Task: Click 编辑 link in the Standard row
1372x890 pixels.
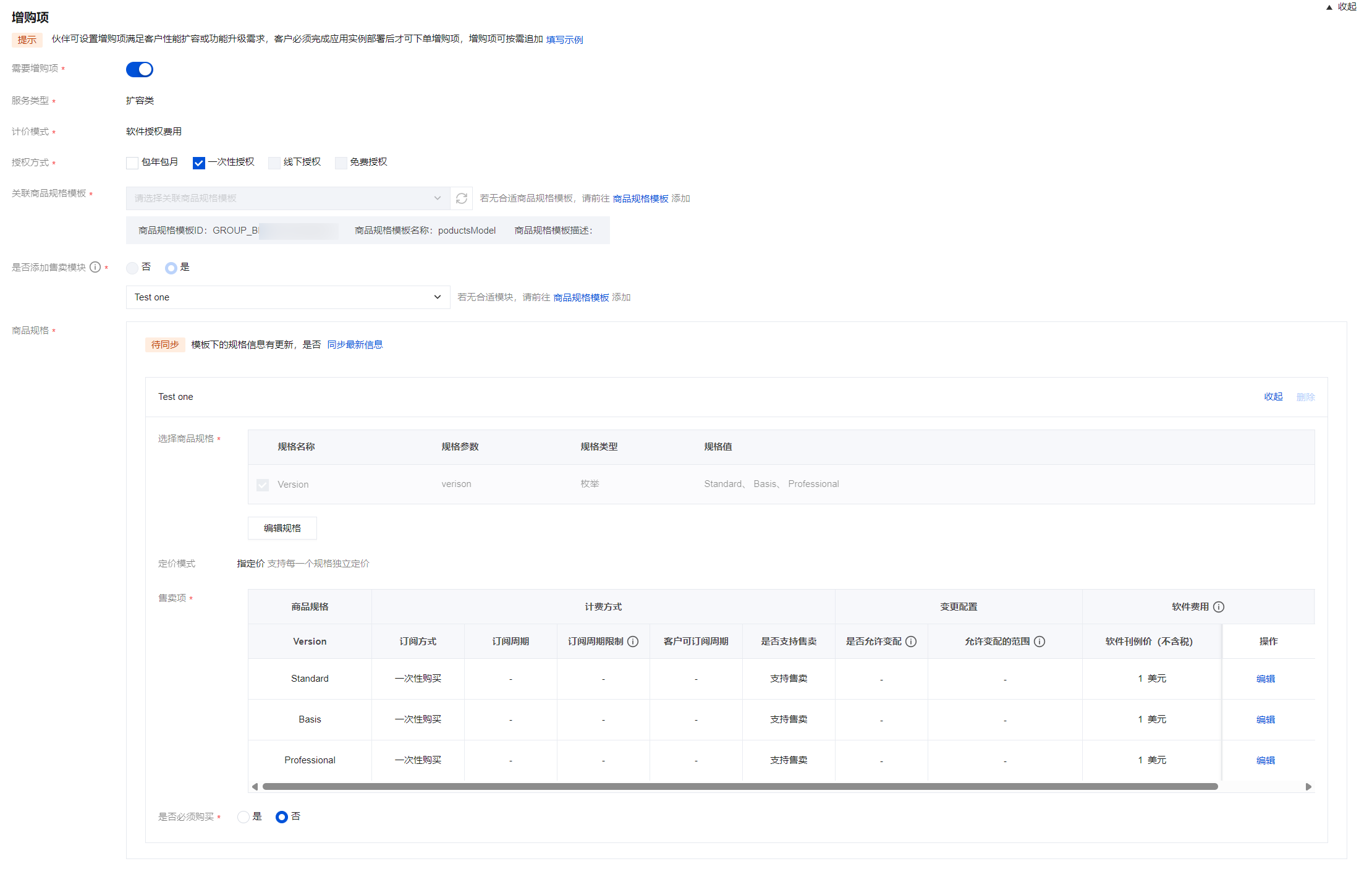Action: [1265, 679]
